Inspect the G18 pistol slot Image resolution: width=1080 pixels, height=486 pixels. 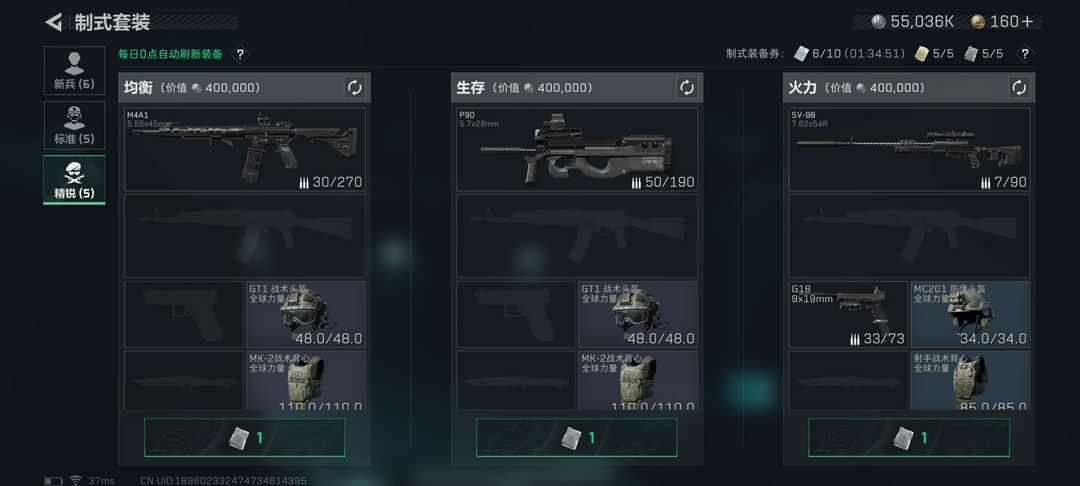click(x=848, y=314)
